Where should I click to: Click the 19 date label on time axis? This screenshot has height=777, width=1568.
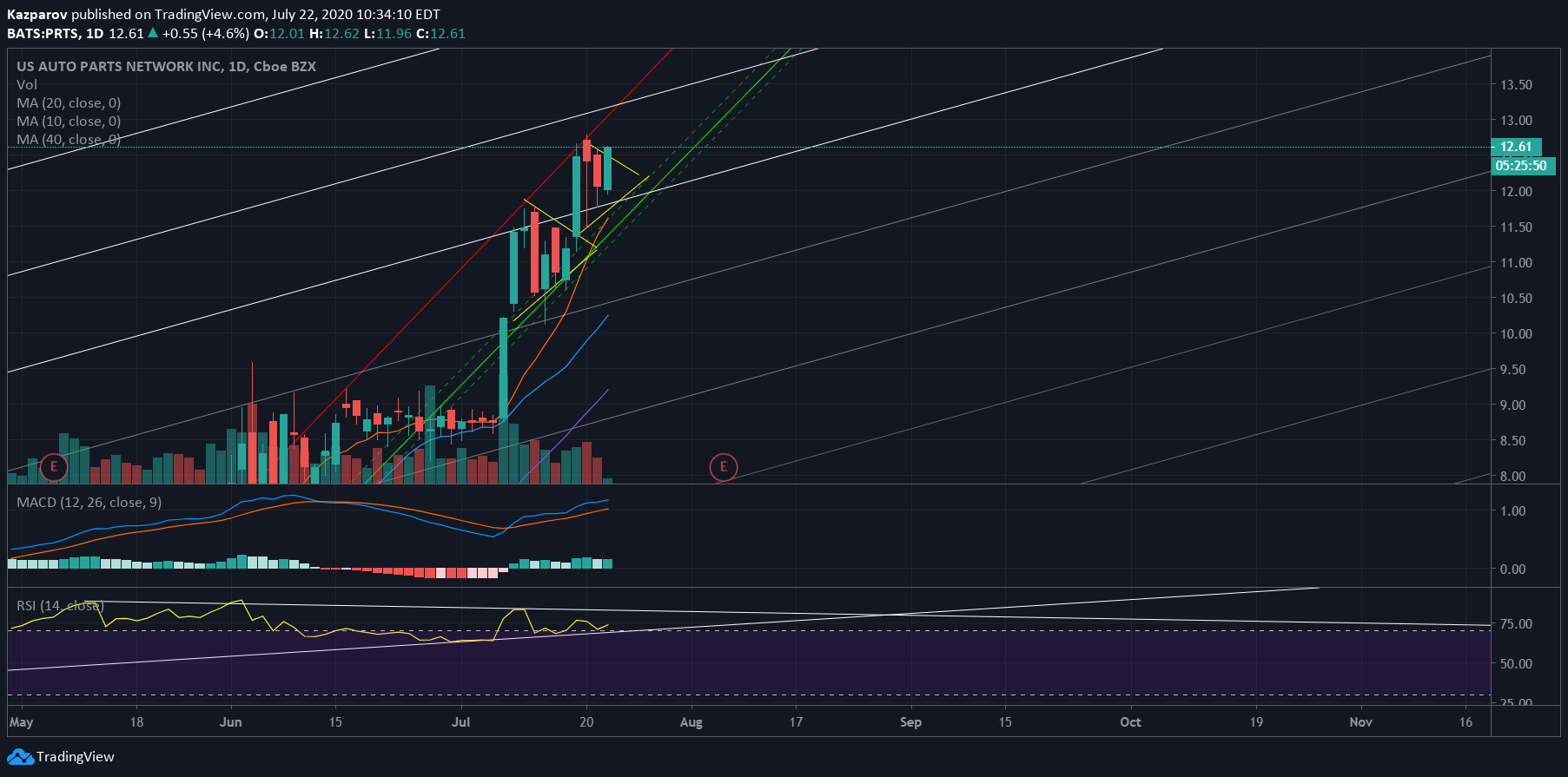(x=1256, y=722)
